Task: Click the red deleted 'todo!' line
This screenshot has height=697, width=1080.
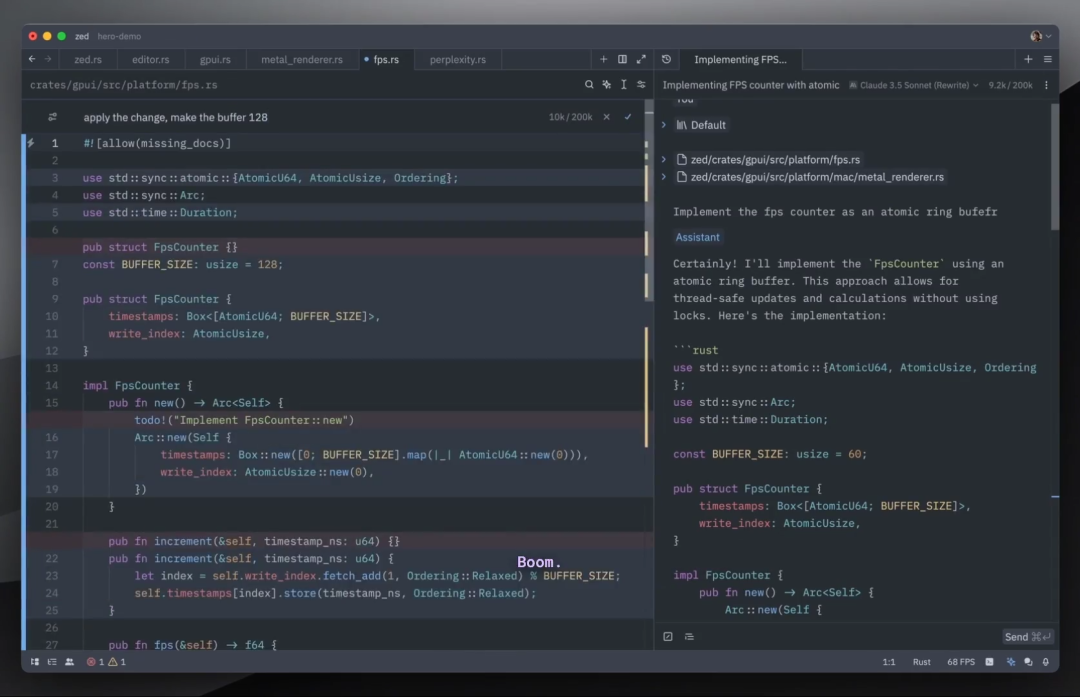Action: coord(244,420)
